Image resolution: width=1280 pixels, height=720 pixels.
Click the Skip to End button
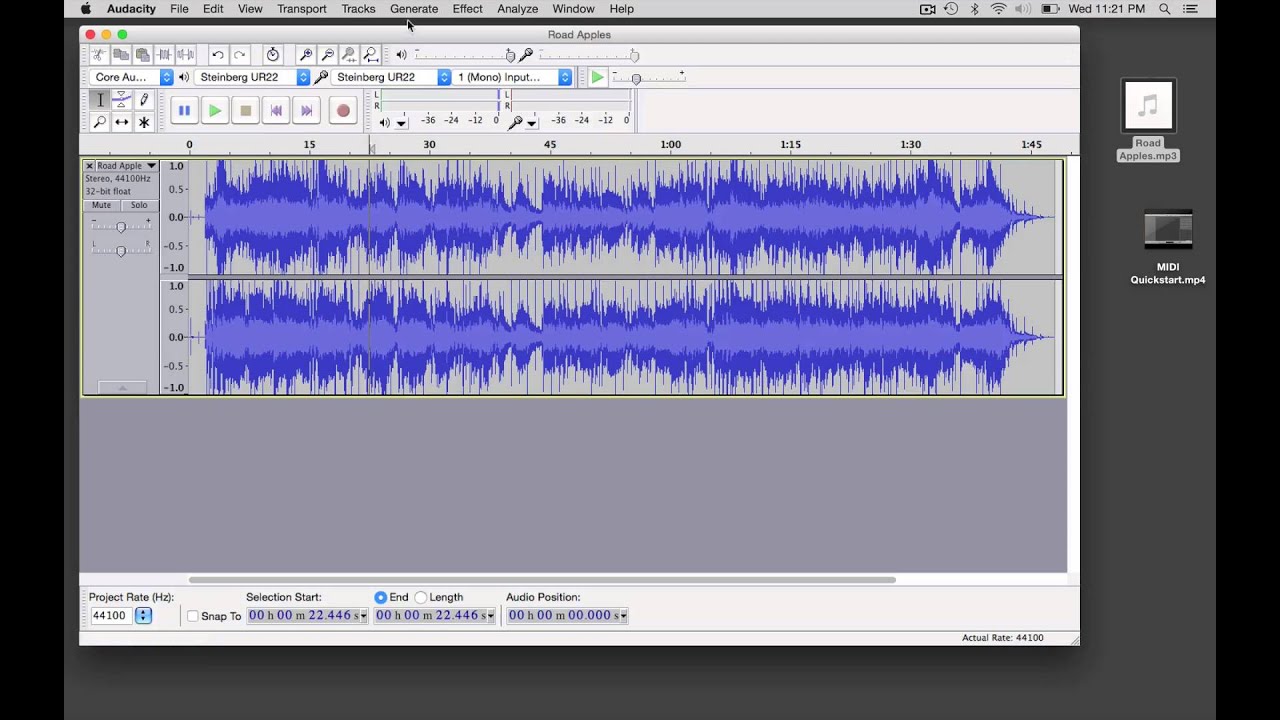click(x=307, y=111)
